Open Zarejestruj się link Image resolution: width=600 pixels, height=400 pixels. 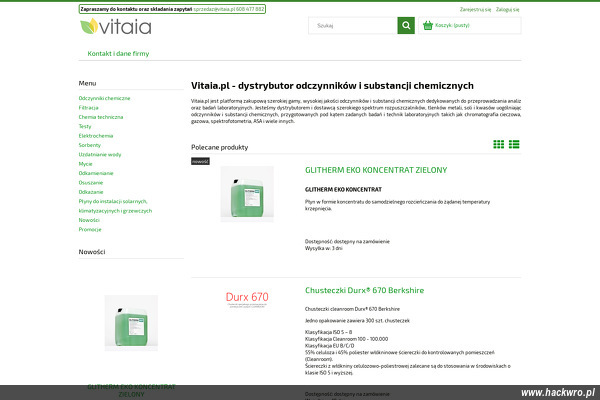tap(475, 10)
